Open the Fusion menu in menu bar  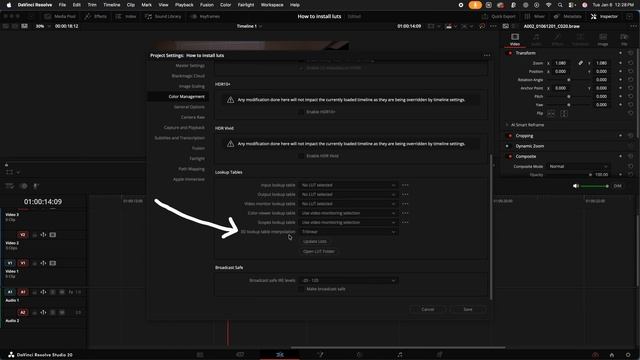coord(207,5)
